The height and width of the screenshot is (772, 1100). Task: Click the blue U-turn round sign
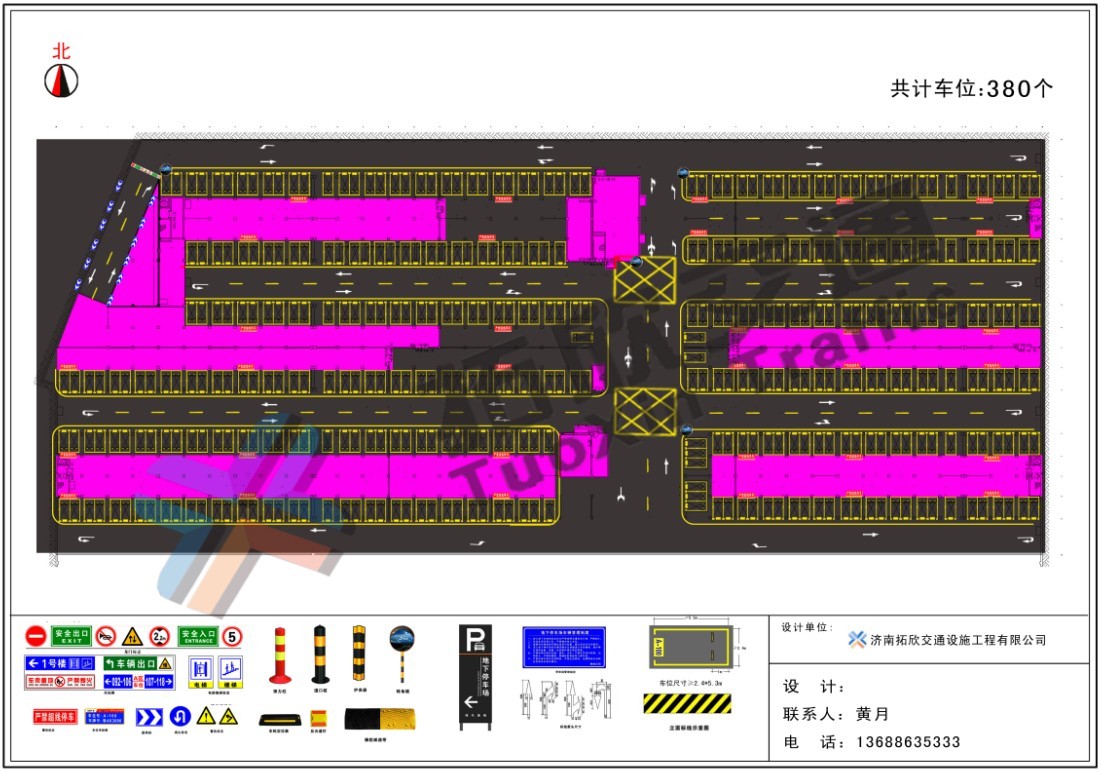(x=180, y=716)
